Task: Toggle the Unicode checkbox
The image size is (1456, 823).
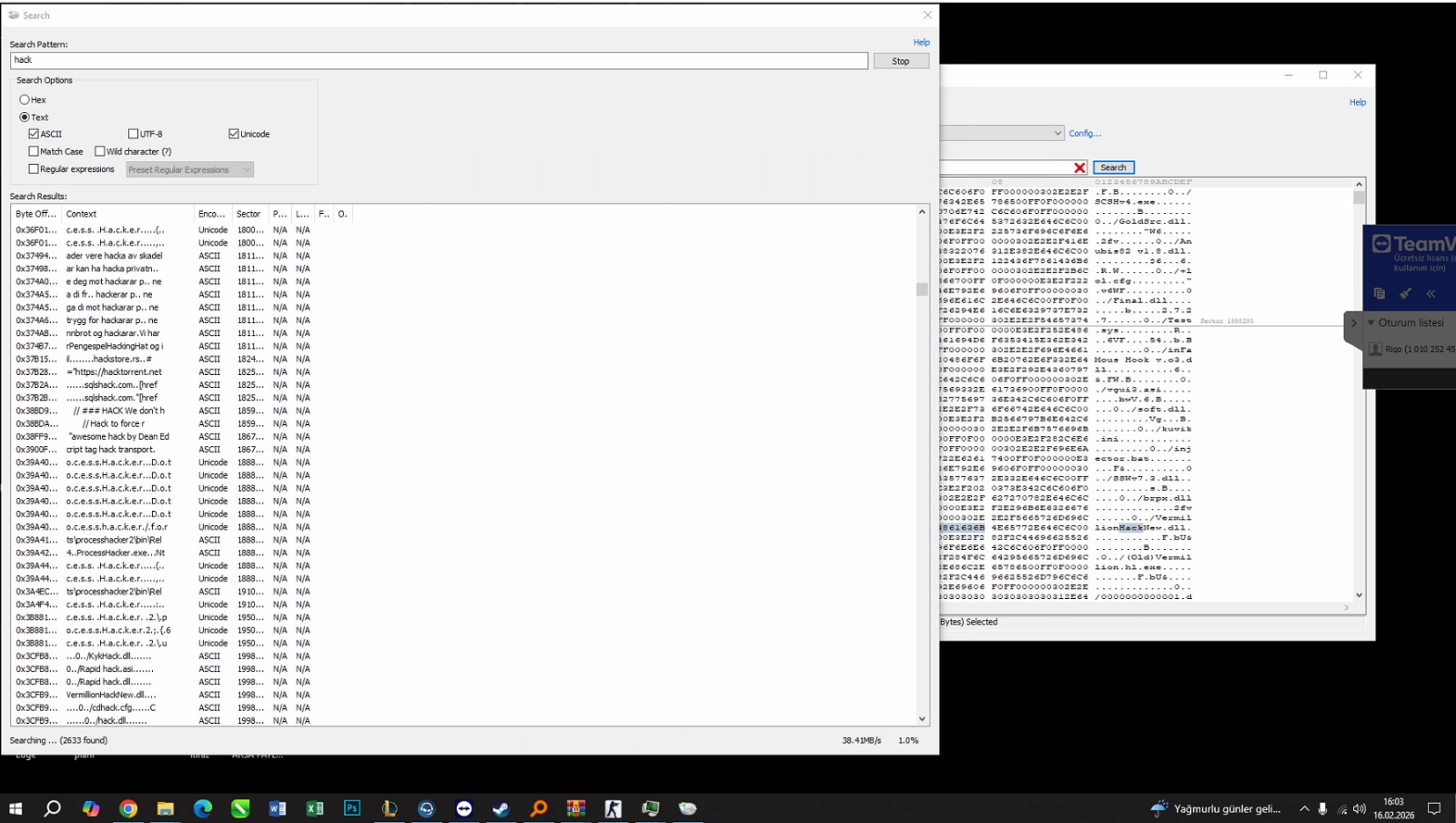Action: coord(234,134)
